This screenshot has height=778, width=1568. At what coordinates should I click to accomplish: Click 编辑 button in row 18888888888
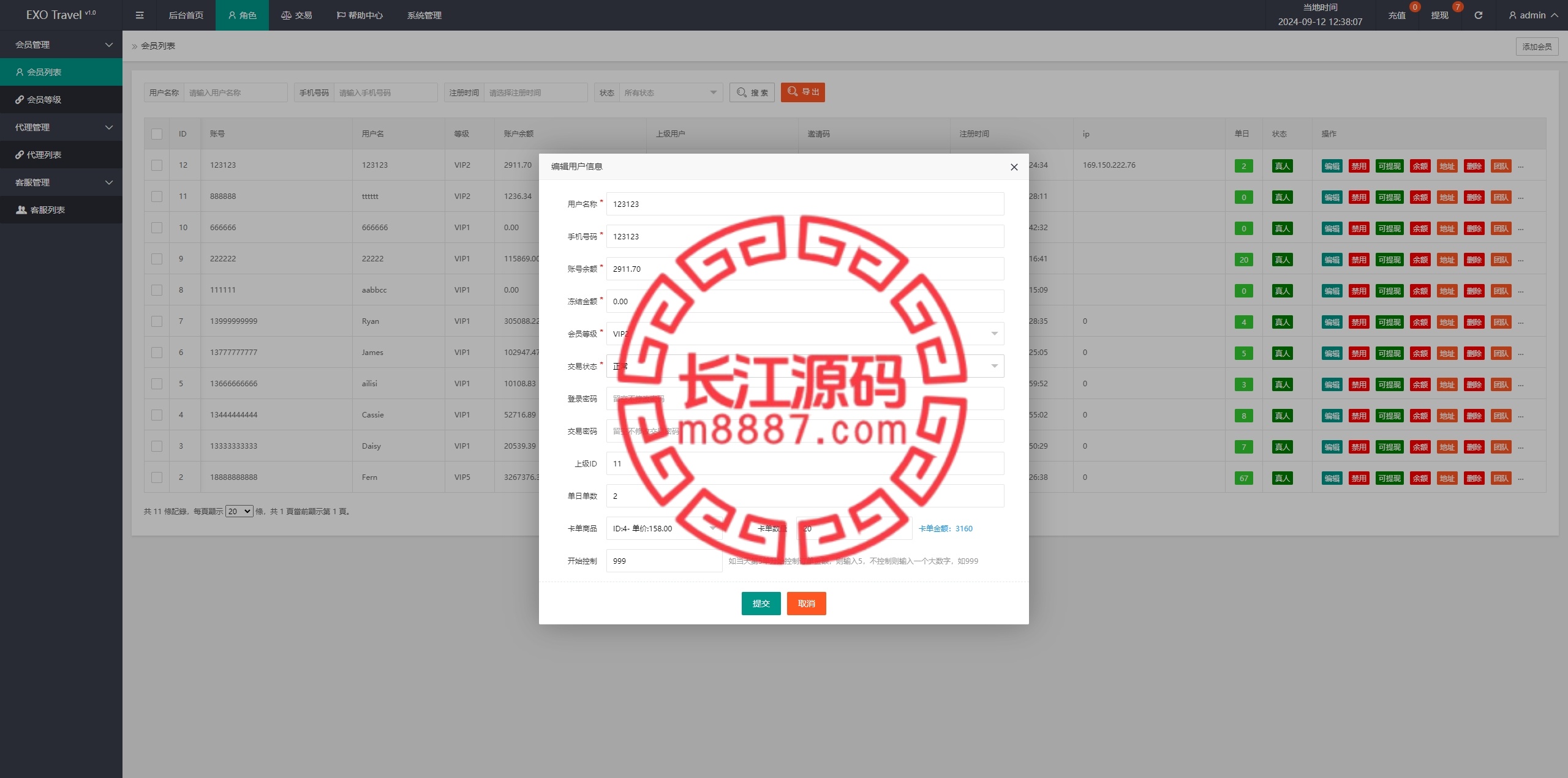[1332, 478]
